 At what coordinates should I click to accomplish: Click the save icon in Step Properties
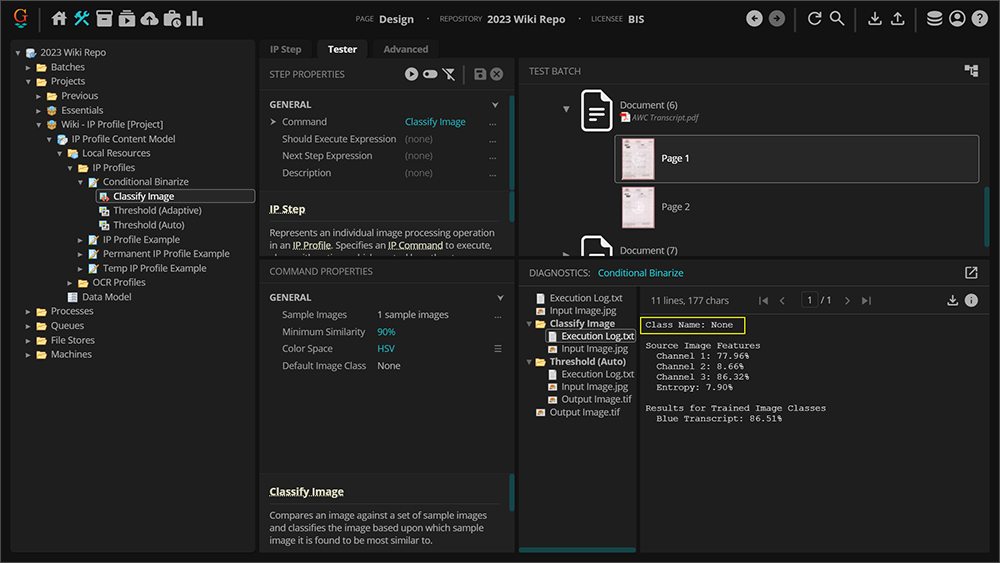tap(480, 74)
